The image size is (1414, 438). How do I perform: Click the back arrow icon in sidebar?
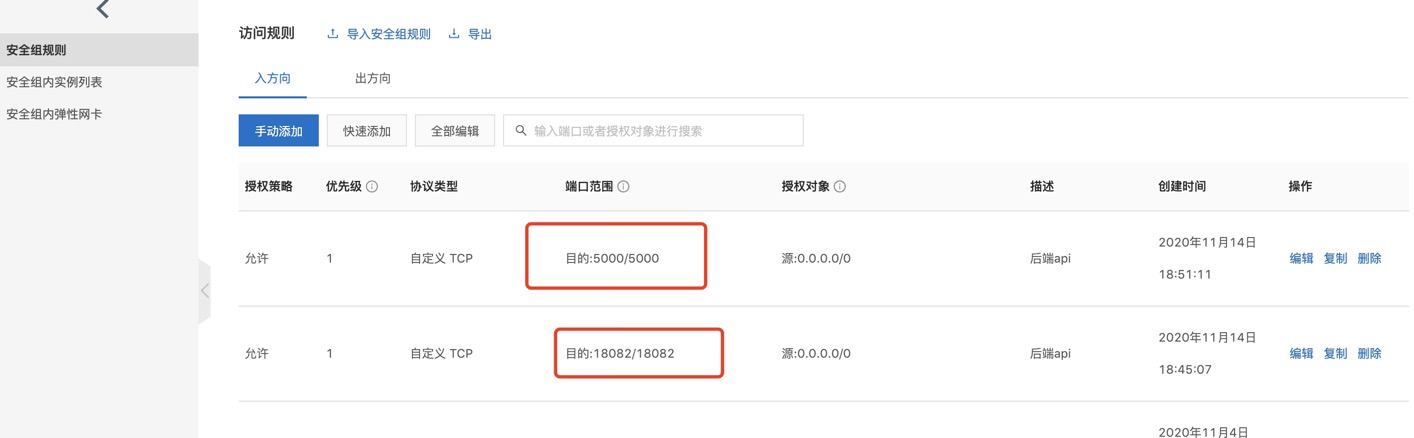coord(103,10)
